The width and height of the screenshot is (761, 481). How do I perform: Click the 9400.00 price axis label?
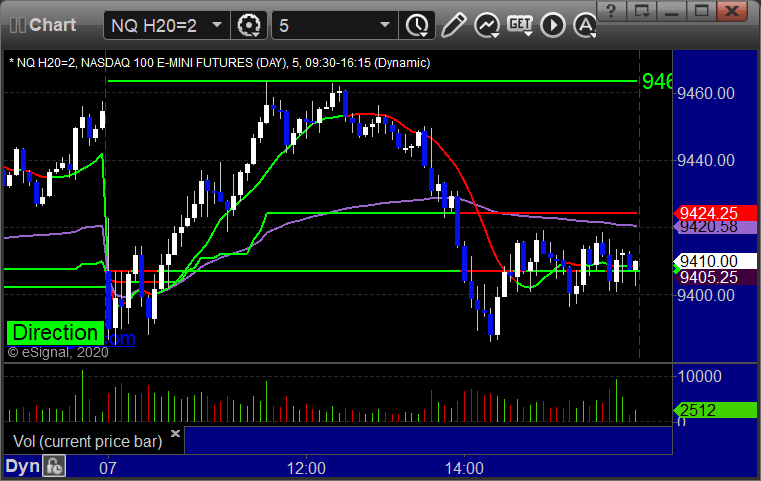[706, 295]
